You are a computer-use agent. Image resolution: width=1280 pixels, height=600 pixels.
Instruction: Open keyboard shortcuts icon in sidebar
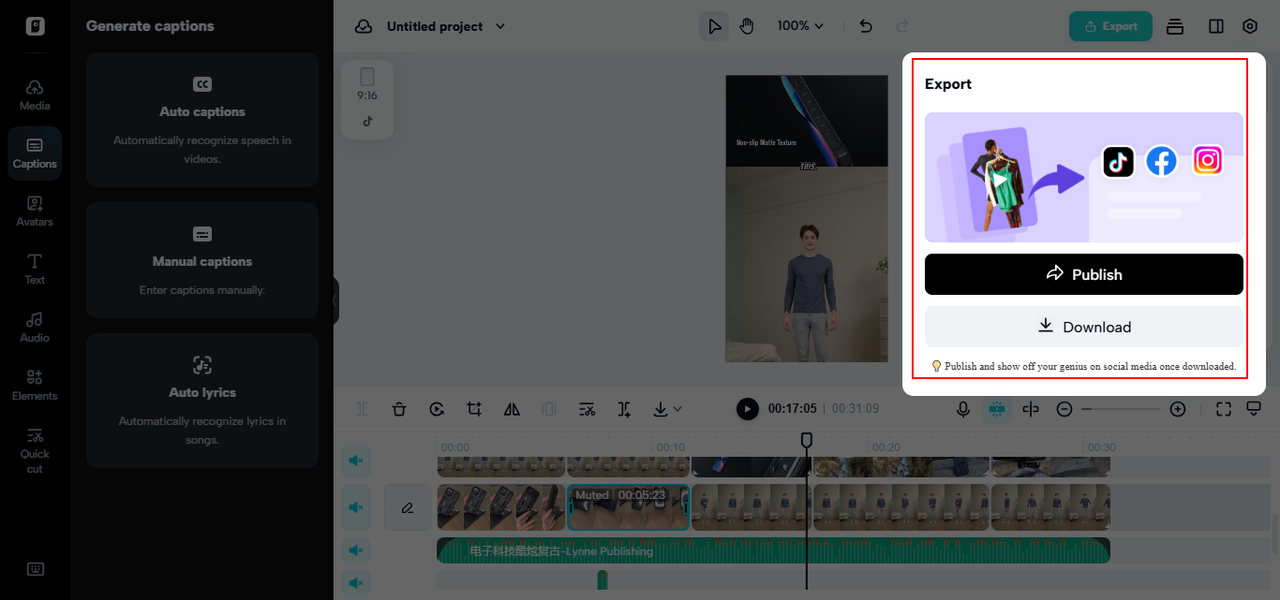tap(35, 569)
